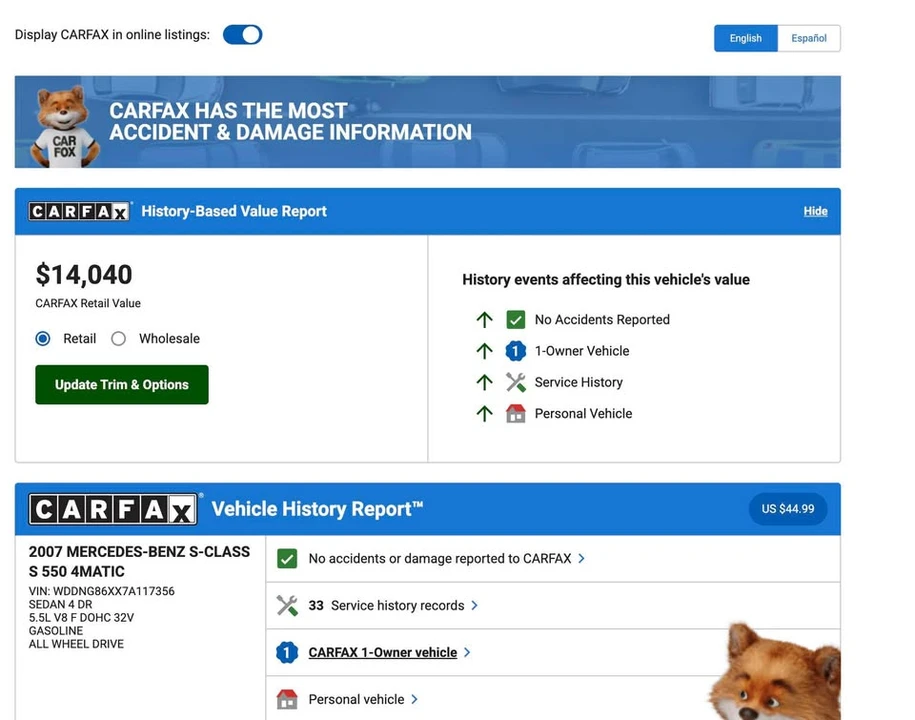Image resolution: width=915 pixels, height=720 pixels.
Task: Click the No Accidents Reported label
Action: (x=602, y=320)
